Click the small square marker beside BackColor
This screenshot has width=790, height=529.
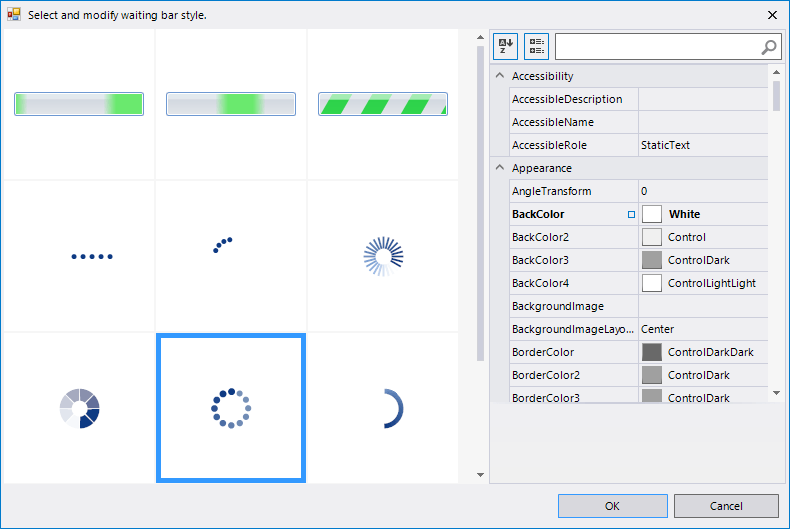(631, 214)
